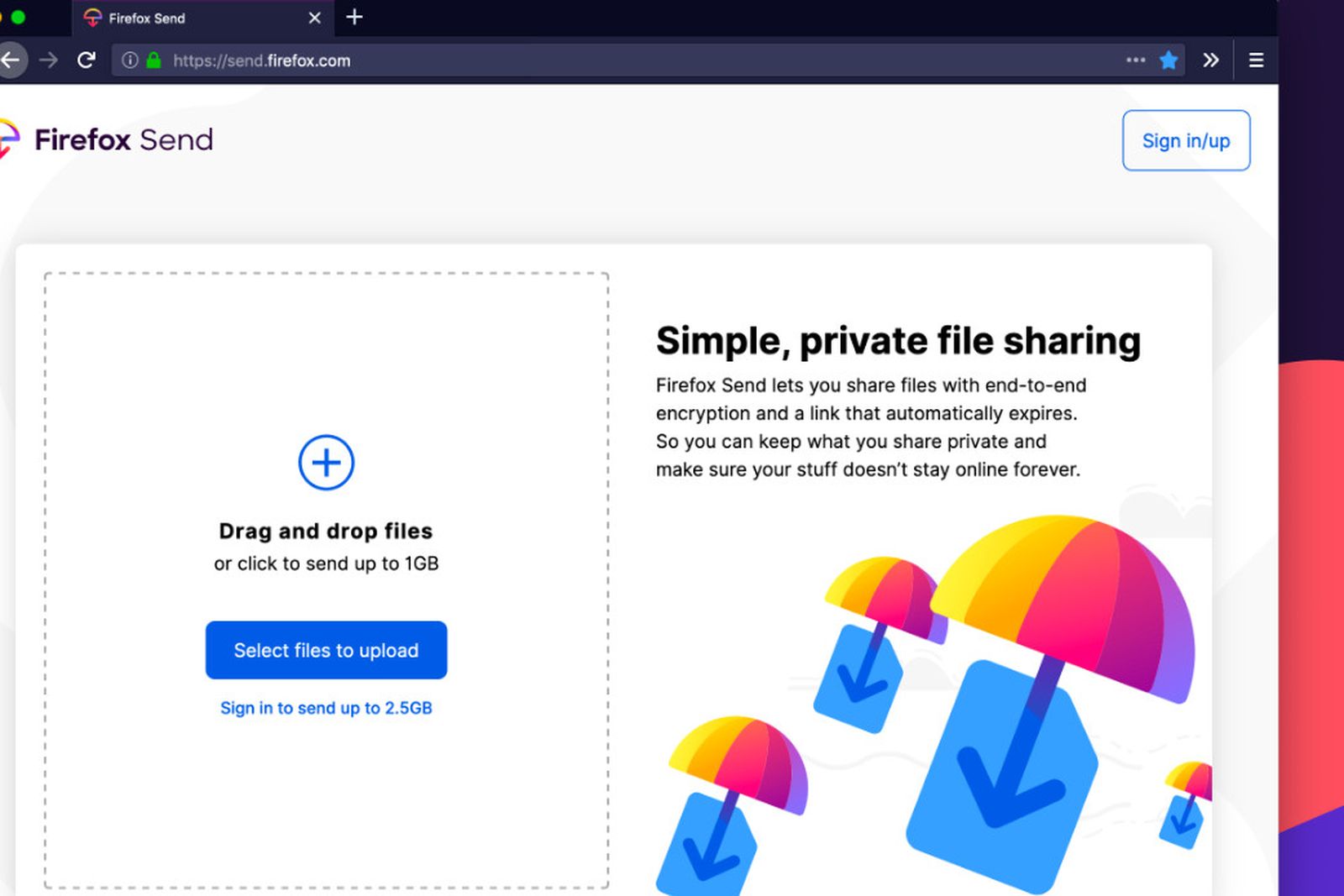
Task: Focus the address bar showing send.firefox.com
Action: [x=647, y=60]
